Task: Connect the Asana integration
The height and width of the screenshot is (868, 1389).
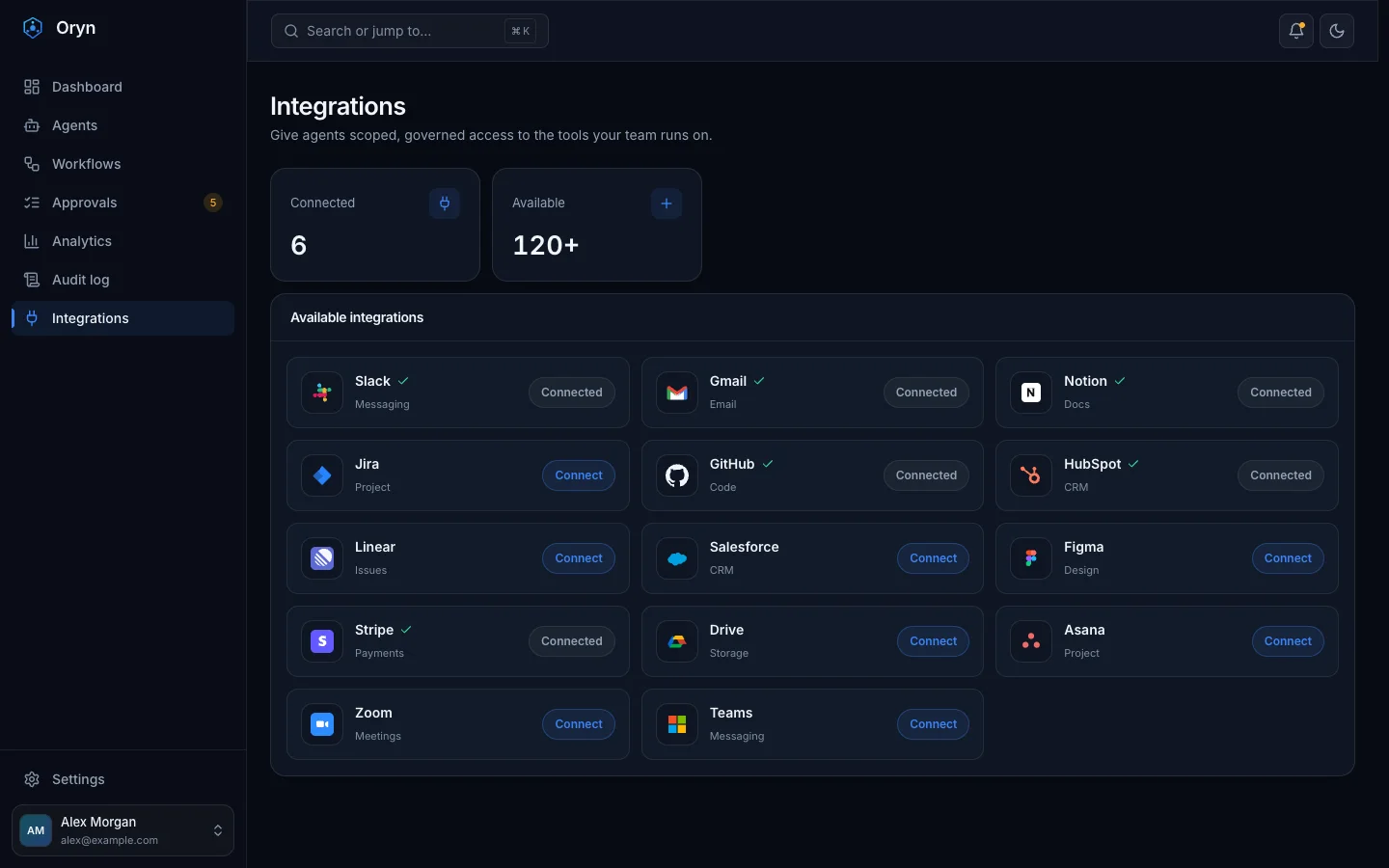Action: coord(1288,641)
